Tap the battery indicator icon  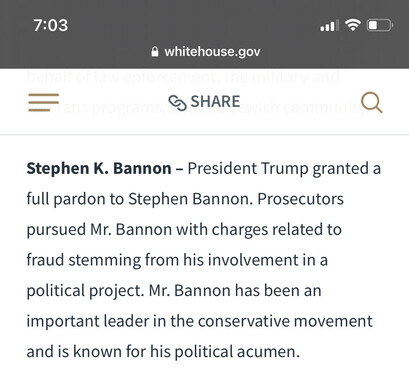pos(380,25)
